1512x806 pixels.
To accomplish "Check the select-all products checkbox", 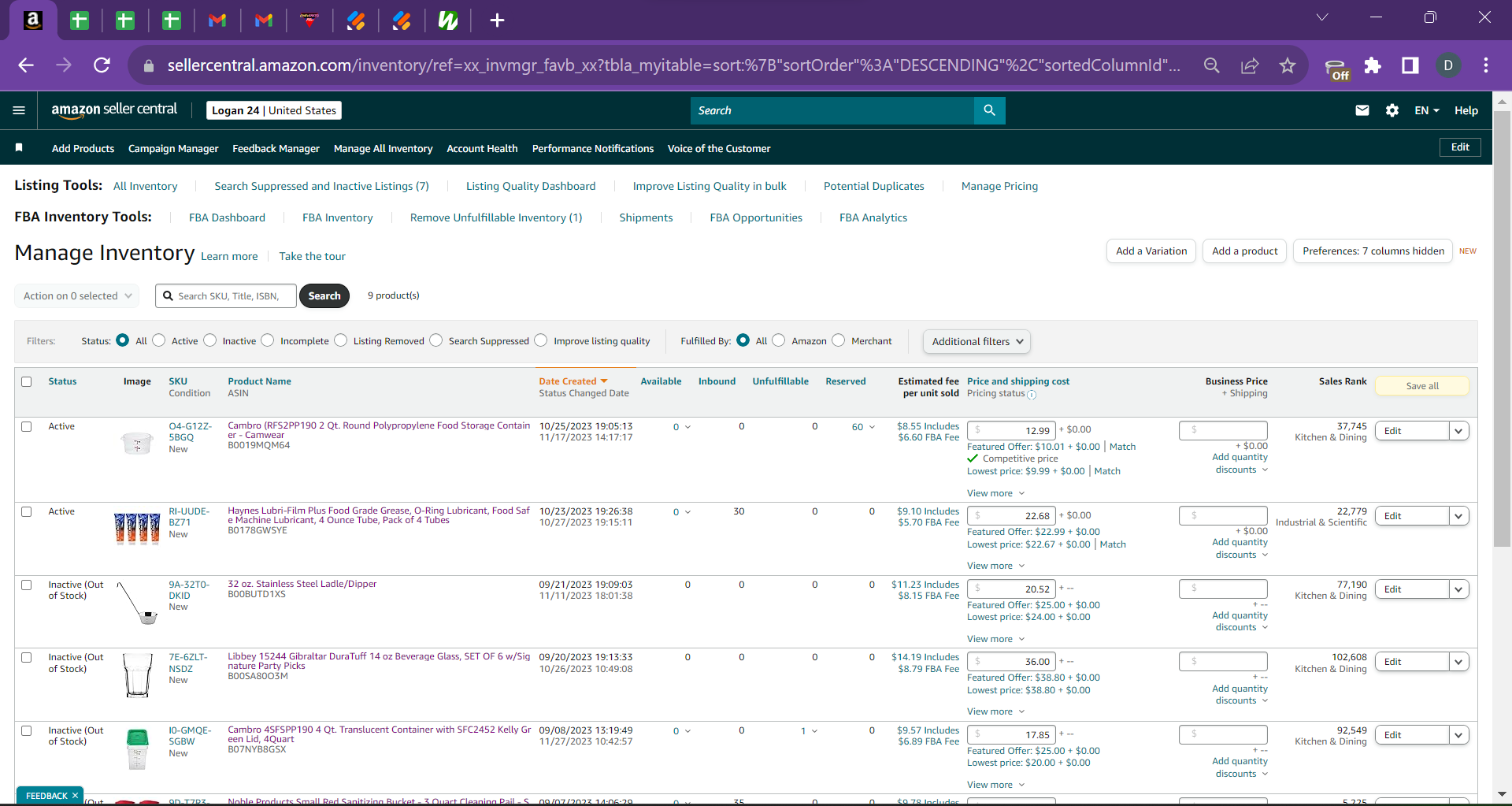I will point(27,381).
